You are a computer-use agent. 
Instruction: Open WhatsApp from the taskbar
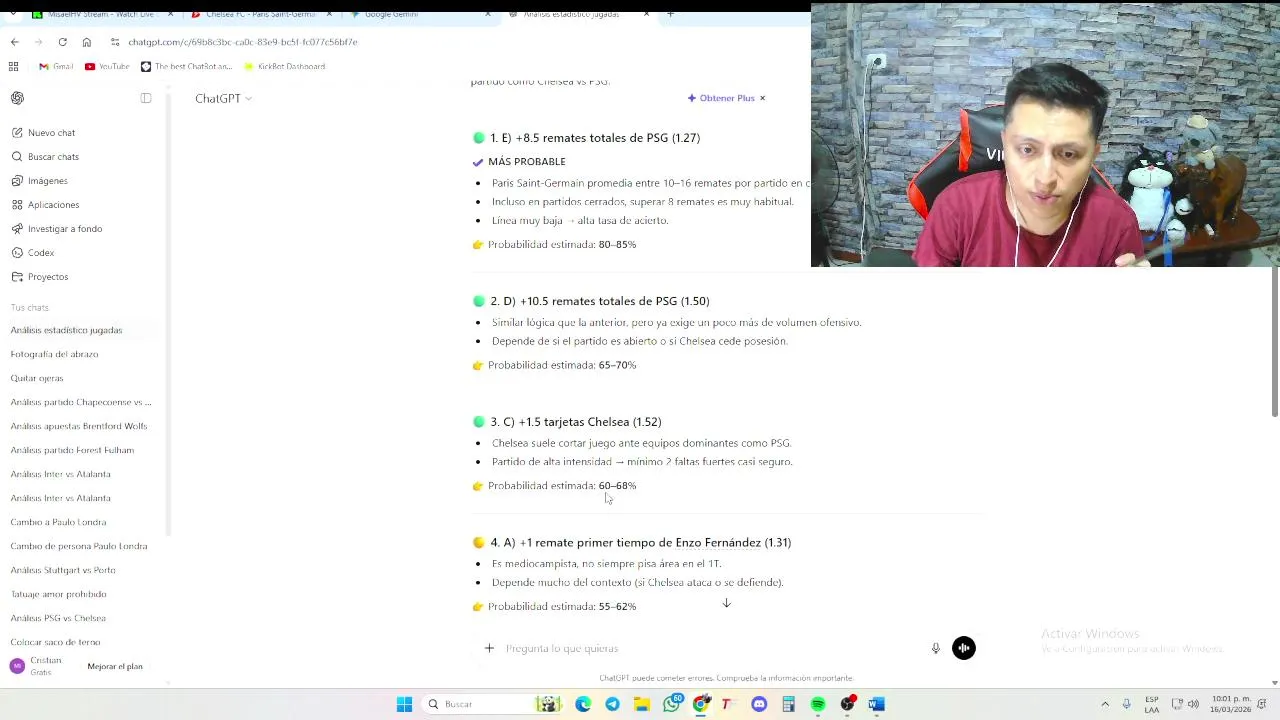click(x=672, y=704)
